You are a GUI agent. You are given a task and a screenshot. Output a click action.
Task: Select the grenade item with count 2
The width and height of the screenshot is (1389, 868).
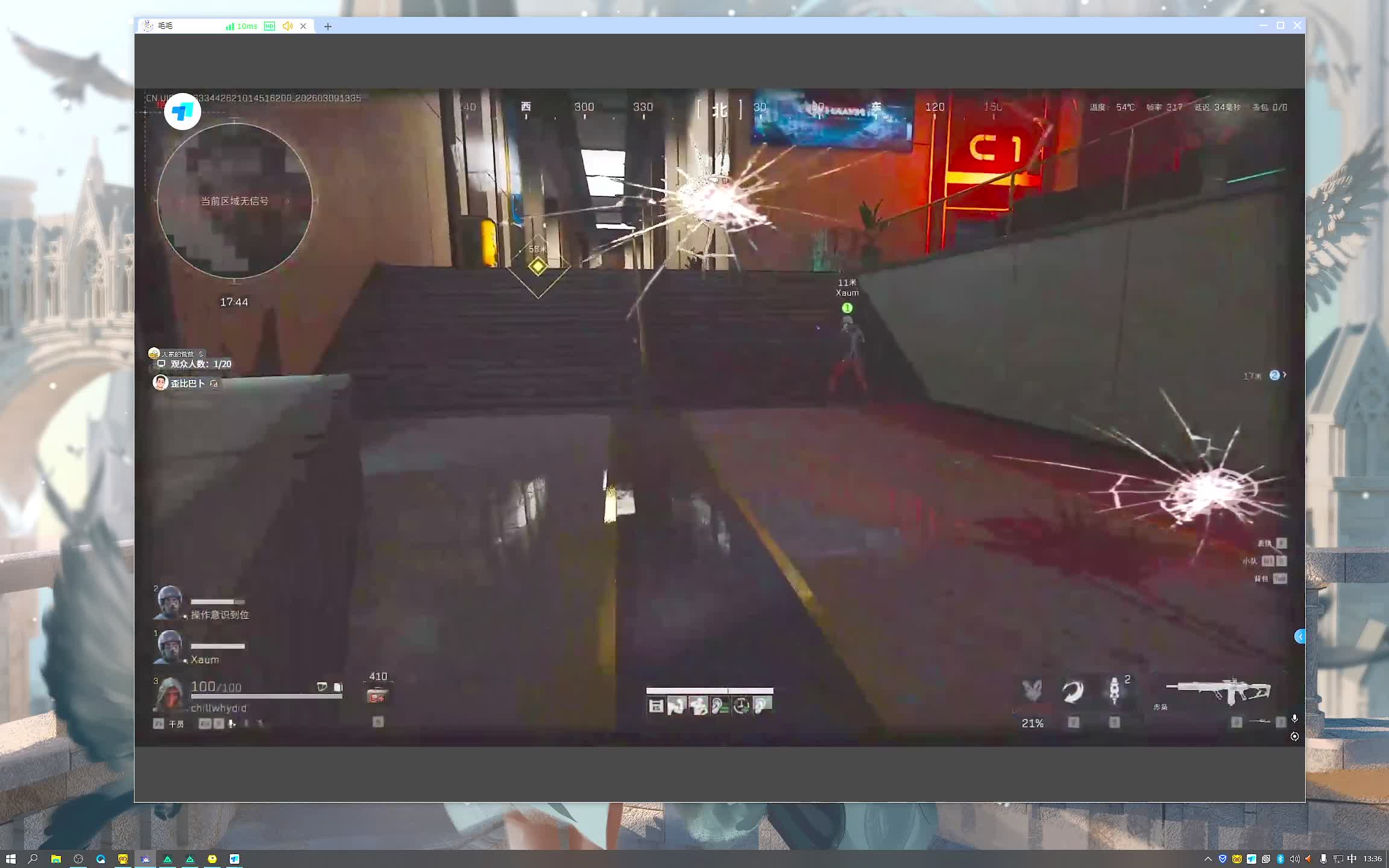1115,690
